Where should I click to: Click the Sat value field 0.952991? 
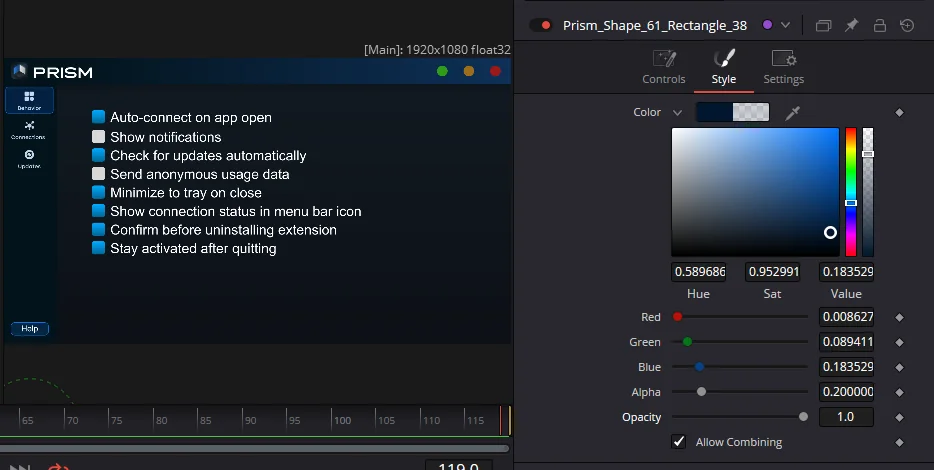click(x=773, y=272)
